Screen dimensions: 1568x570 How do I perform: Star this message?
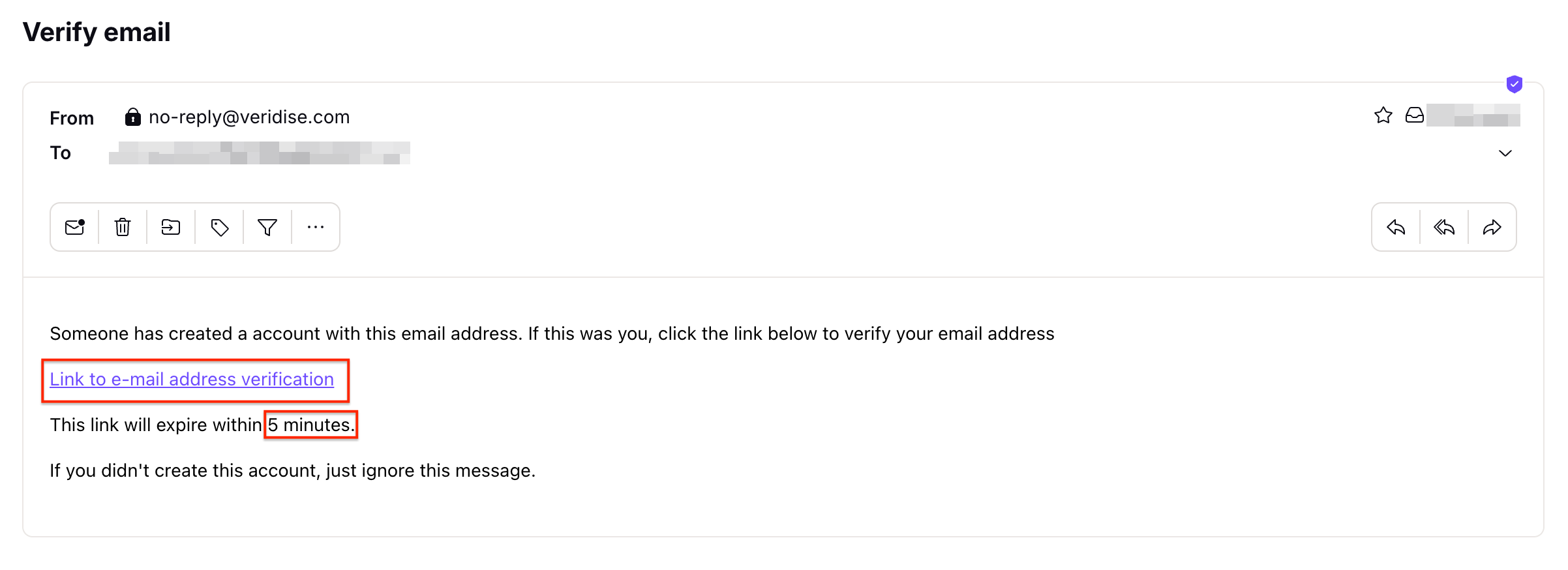pyautogui.click(x=1383, y=115)
